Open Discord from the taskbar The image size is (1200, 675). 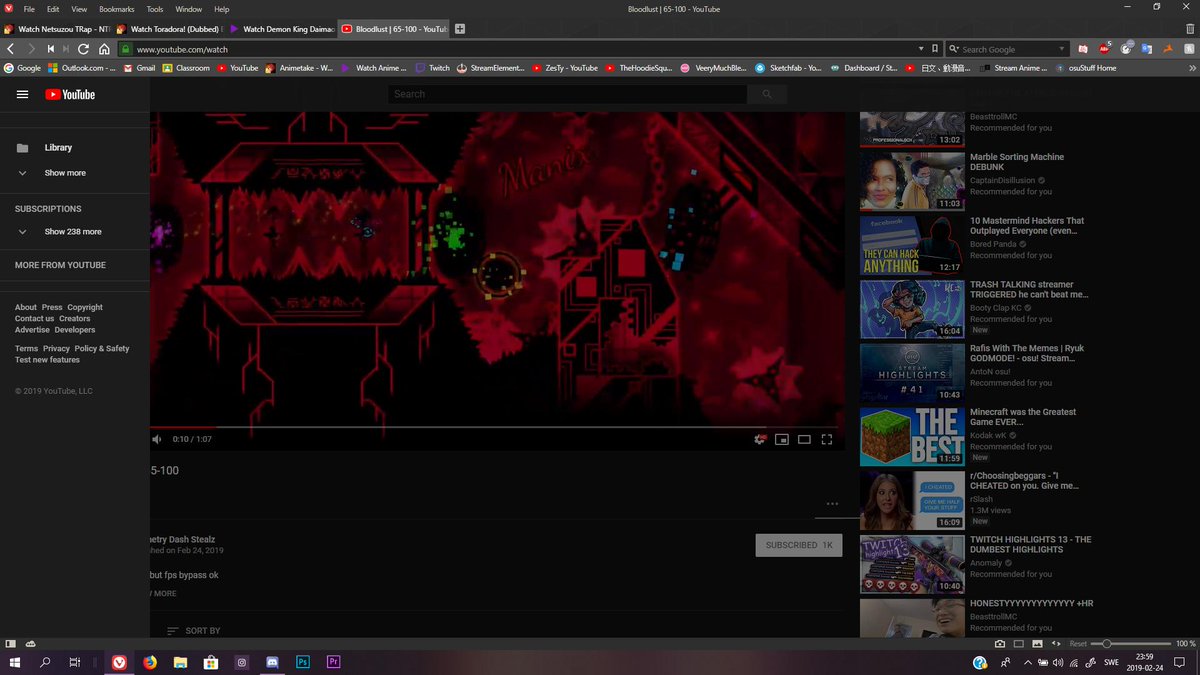coord(271,662)
